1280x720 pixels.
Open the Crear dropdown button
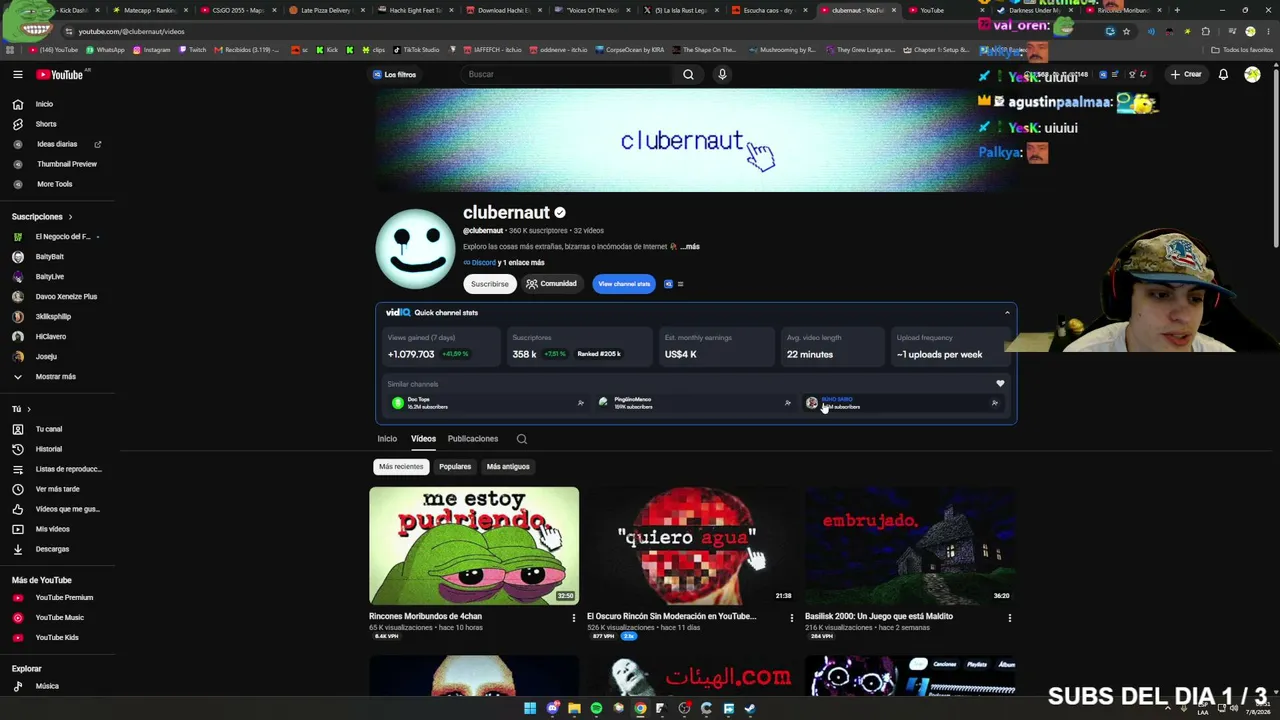click(1186, 74)
